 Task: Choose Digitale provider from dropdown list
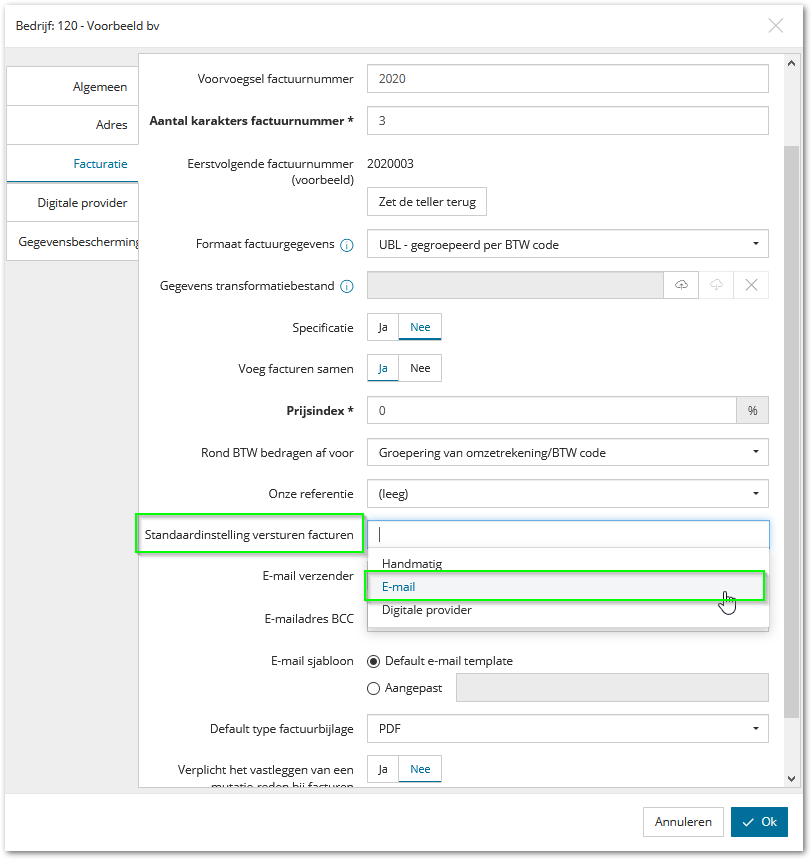click(568, 610)
